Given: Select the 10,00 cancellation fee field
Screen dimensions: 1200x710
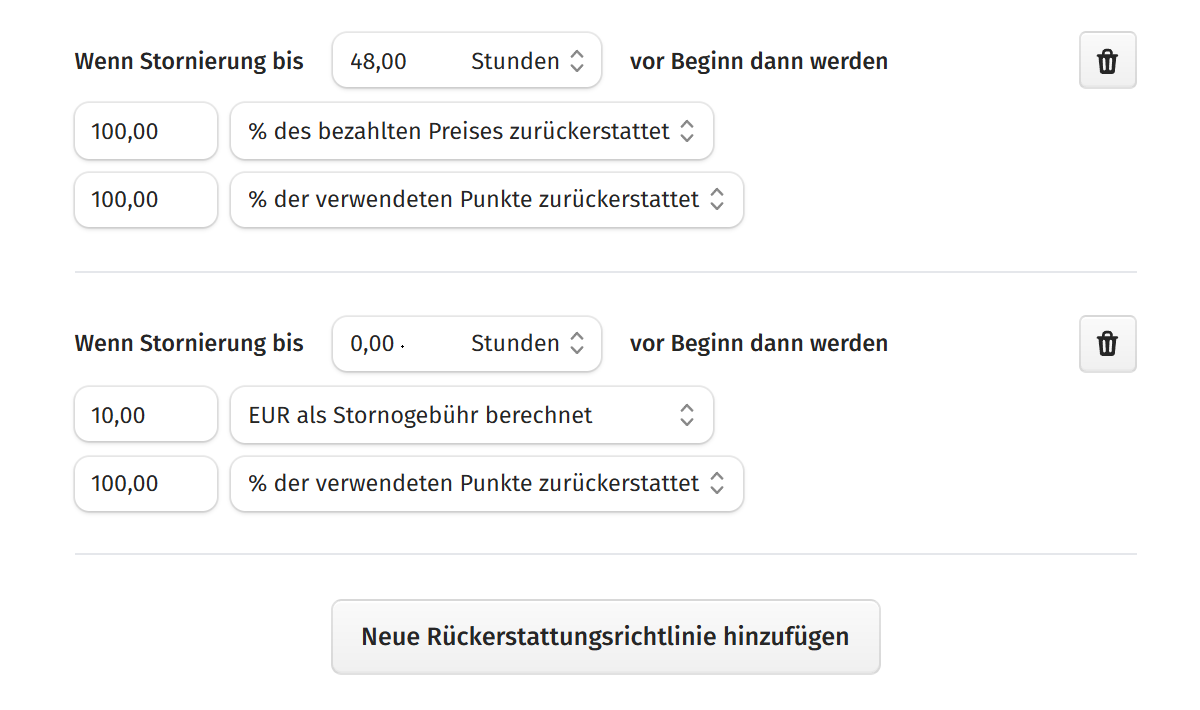Looking at the screenshot, I should [145, 414].
